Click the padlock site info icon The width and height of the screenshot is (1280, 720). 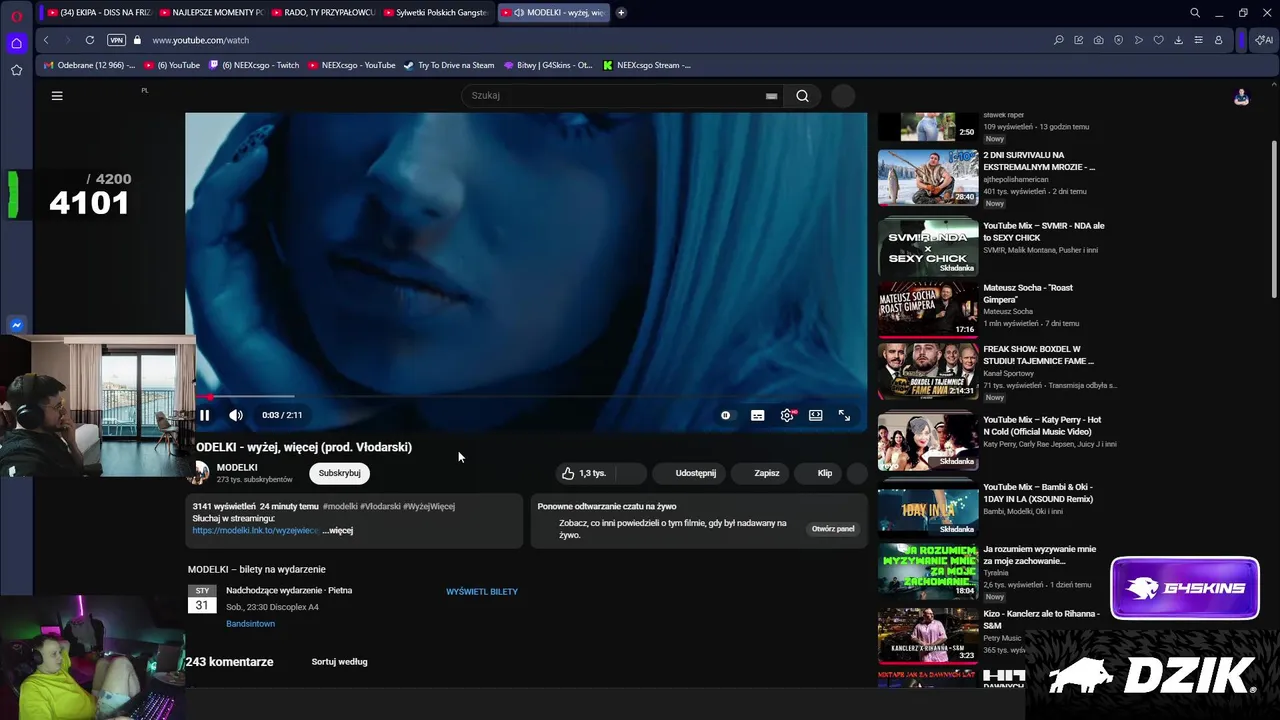pos(138,40)
